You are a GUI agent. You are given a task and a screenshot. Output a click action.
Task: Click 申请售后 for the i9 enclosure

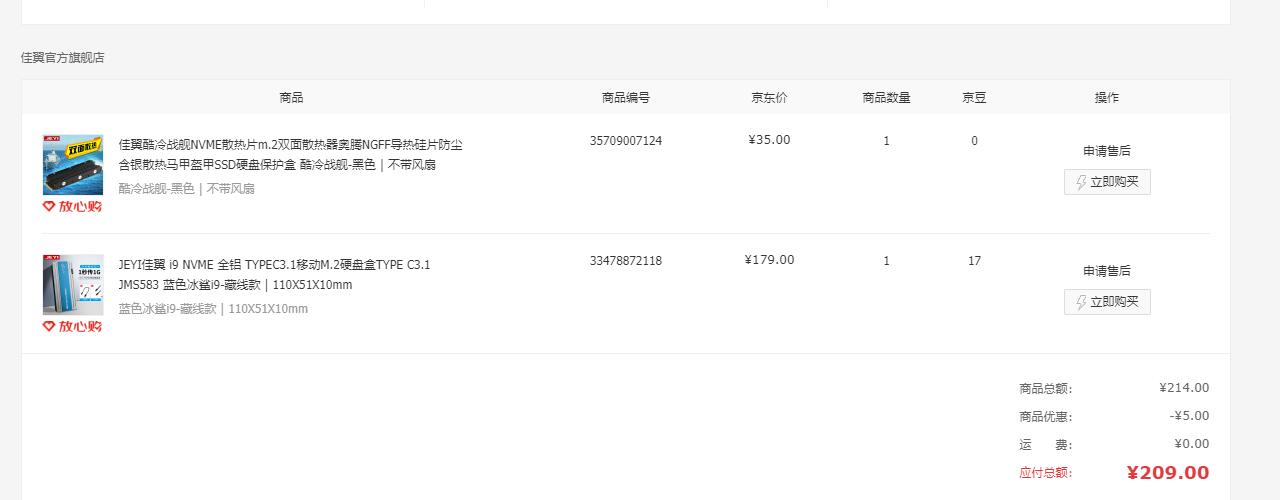(x=1107, y=271)
